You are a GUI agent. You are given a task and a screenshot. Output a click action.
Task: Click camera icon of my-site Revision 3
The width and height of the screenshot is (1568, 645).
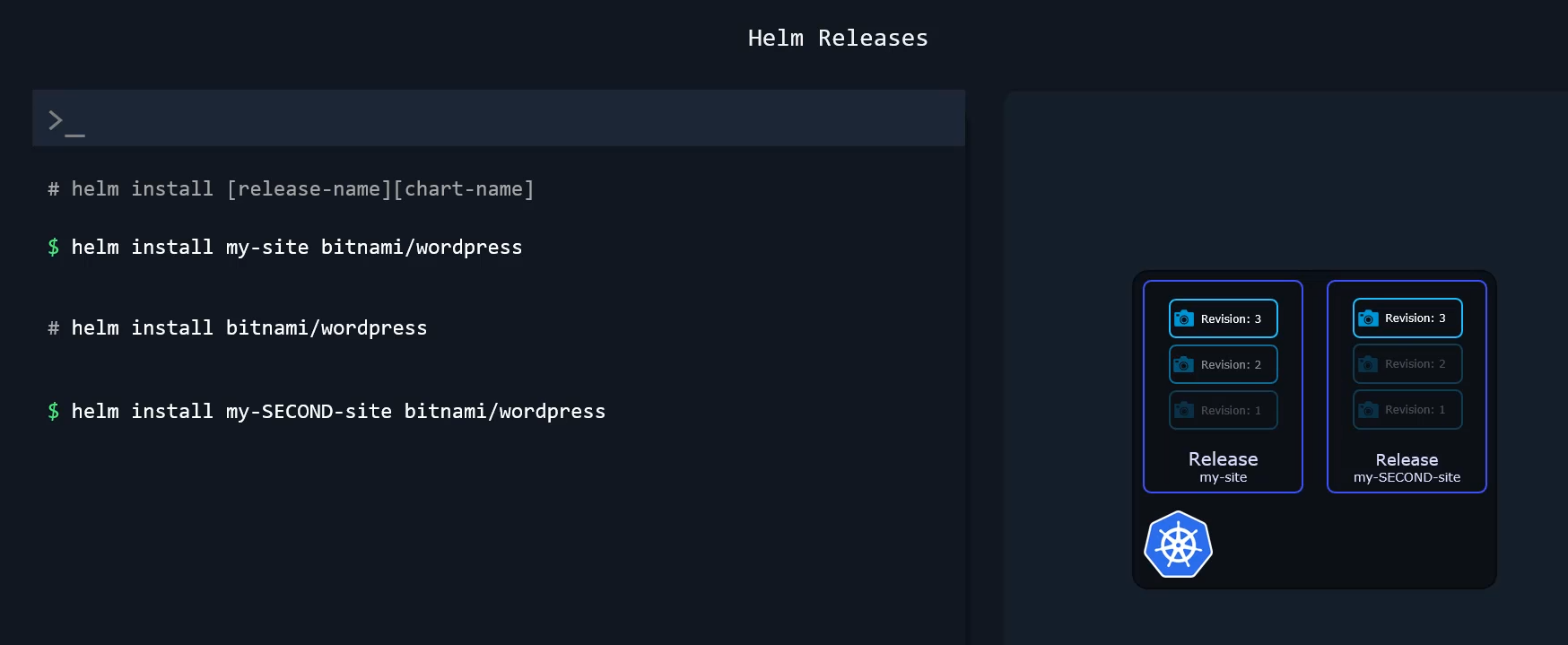tap(1184, 318)
